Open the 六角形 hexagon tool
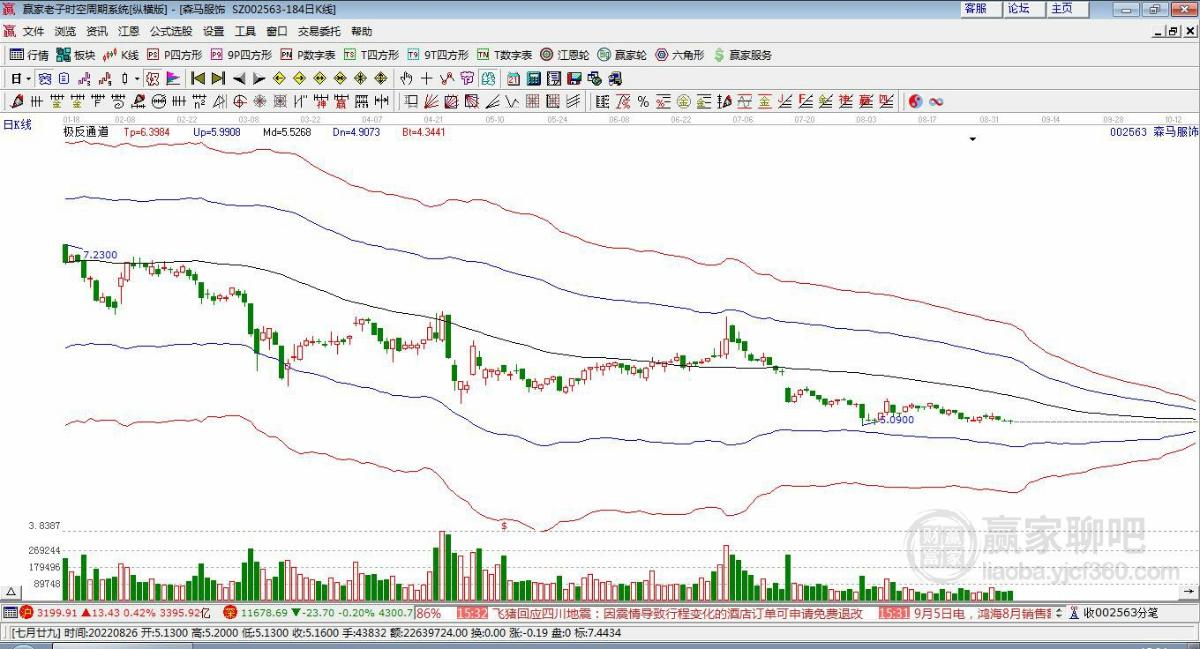1200x649 pixels. click(x=680, y=55)
